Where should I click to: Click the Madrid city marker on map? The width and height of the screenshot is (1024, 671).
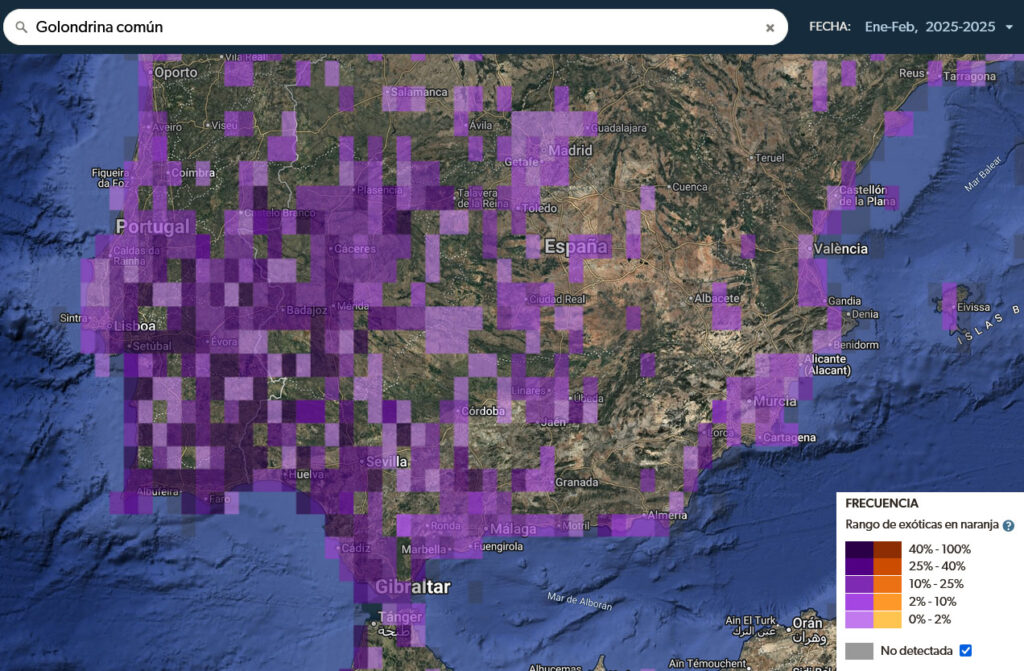click(544, 152)
